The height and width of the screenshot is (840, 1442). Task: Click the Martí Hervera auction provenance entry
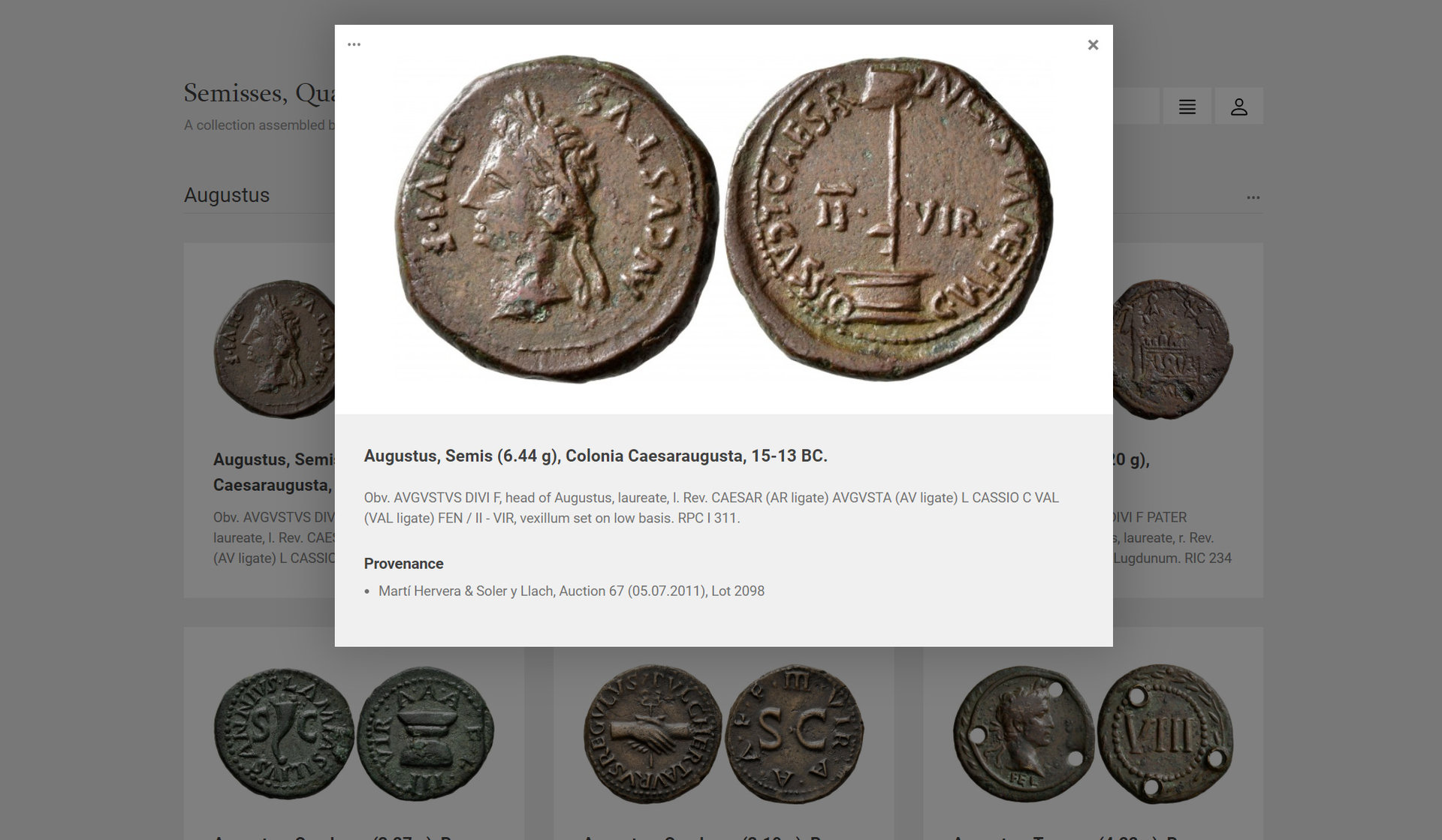(x=571, y=591)
